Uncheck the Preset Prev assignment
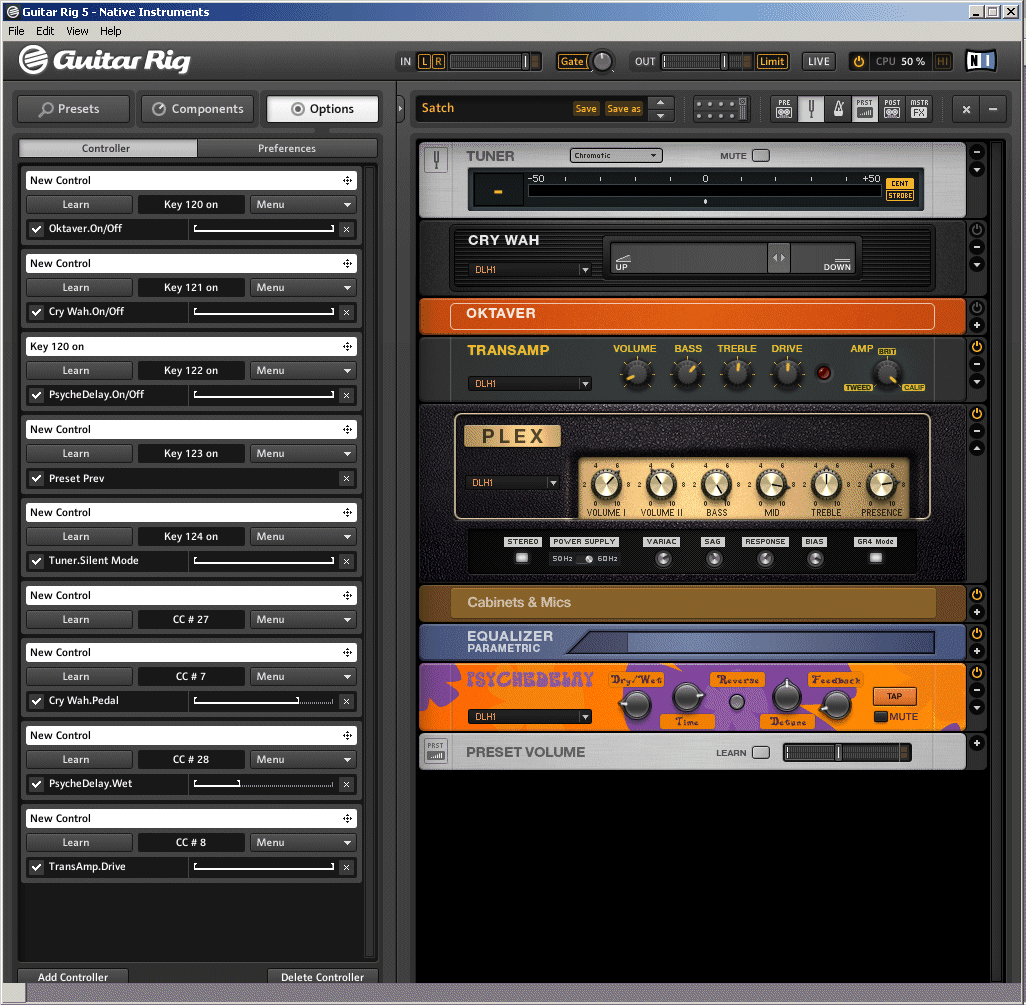The height and width of the screenshot is (1005, 1026). [x=37, y=478]
